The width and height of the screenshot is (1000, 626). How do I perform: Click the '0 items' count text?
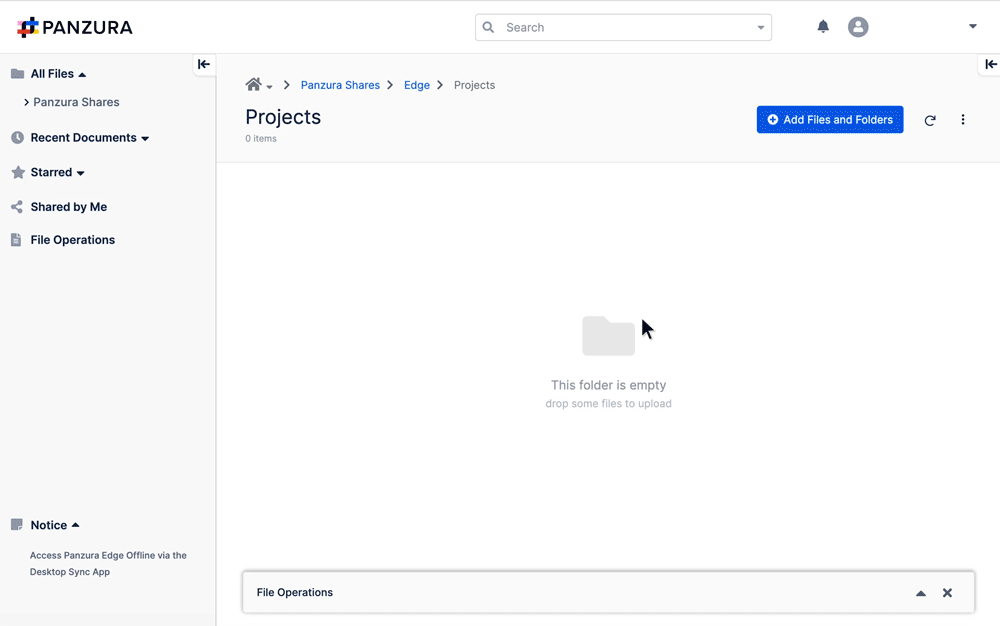[x=261, y=138]
